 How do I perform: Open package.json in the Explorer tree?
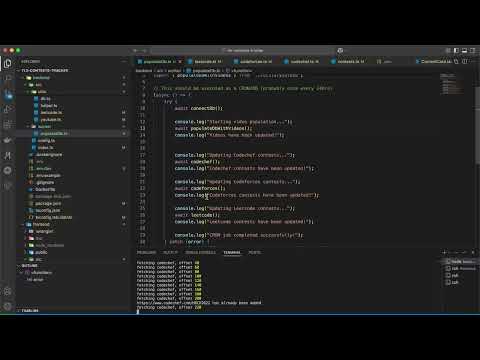(48, 203)
